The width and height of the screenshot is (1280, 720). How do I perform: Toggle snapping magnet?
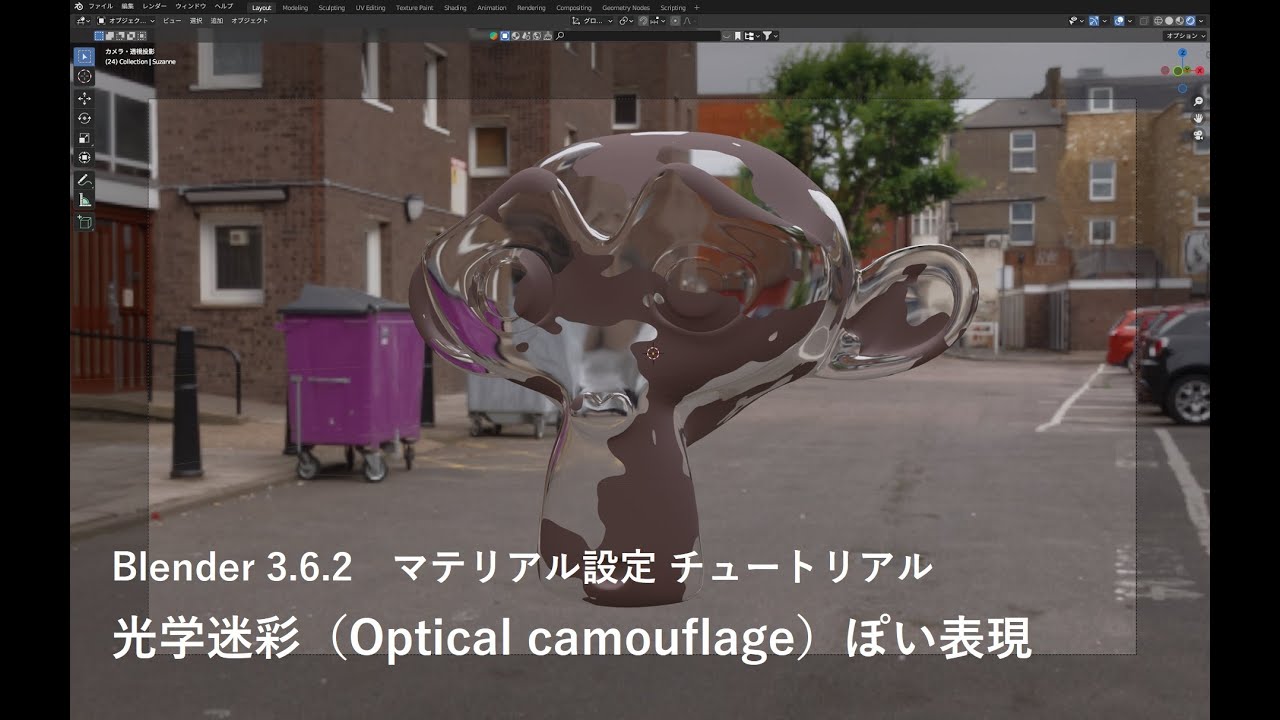[x=643, y=21]
